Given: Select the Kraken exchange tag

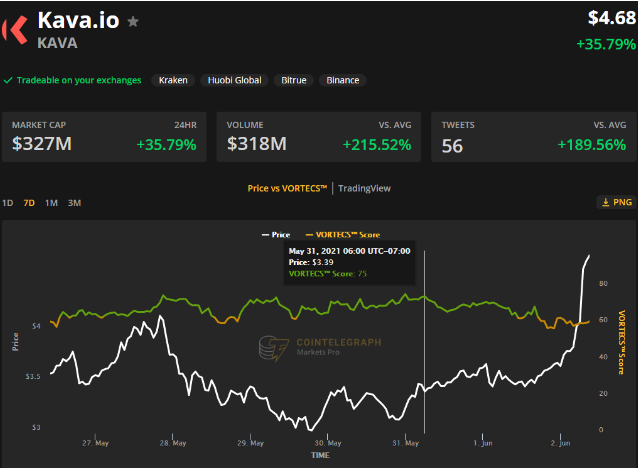Looking at the screenshot, I should click(x=173, y=80).
